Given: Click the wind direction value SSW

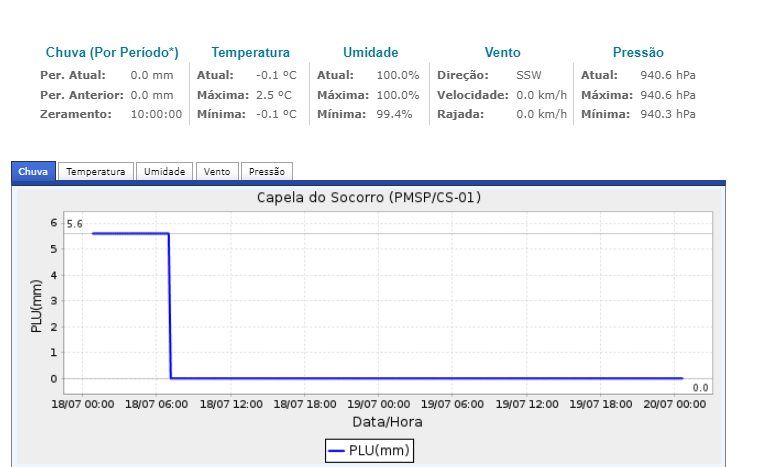Looking at the screenshot, I should coord(528,76).
